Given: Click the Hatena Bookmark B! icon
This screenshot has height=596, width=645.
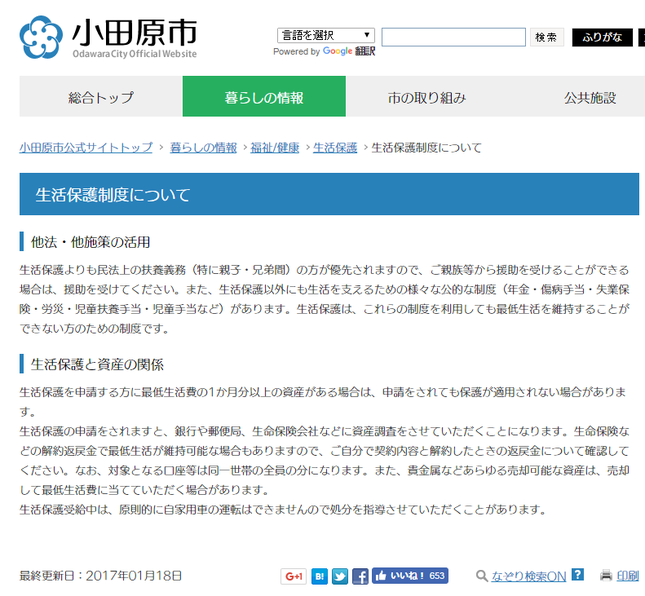Looking at the screenshot, I should click(x=320, y=576).
